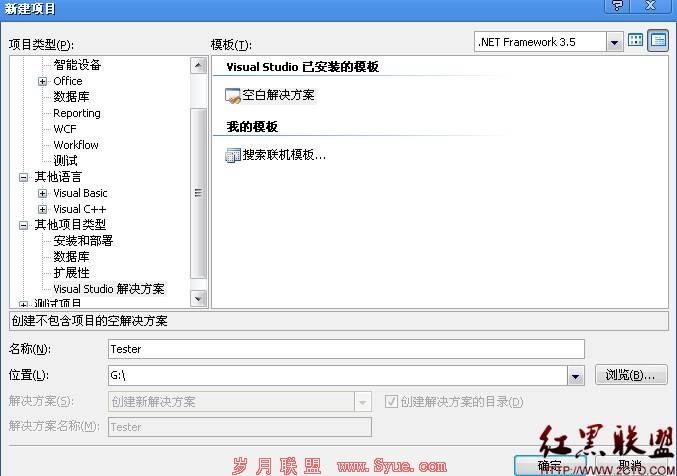Click the 解决方案名称 input field

240,427
